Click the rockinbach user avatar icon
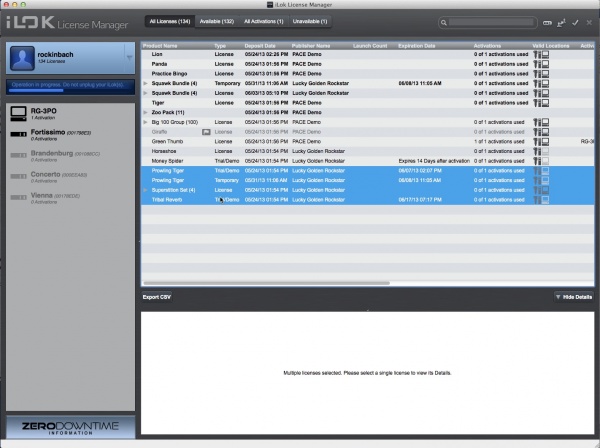Image resolution: width=600 pixels, height=448 pixels. click(22, 58)
